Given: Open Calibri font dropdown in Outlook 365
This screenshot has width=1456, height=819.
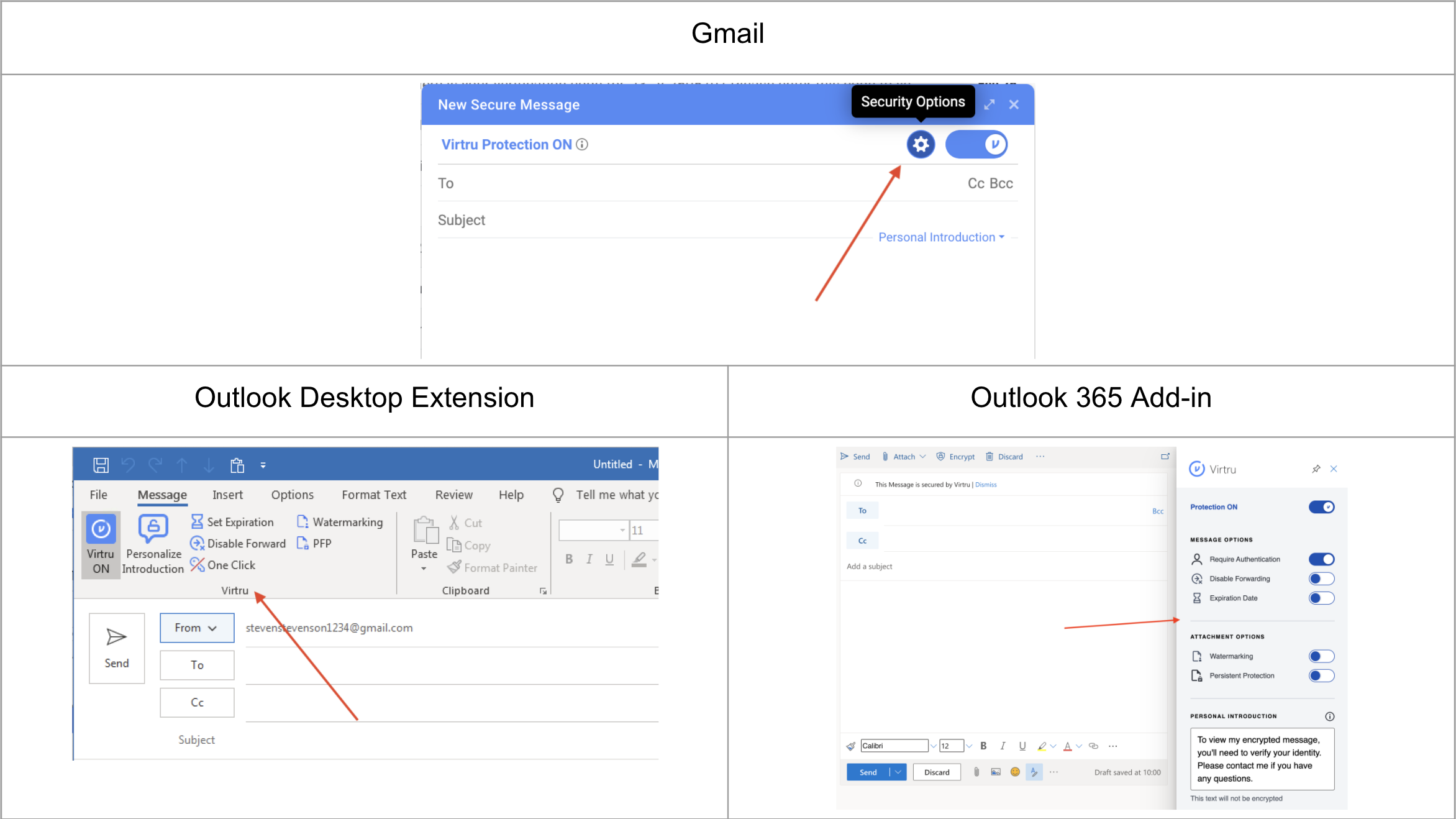Looking at the screenshot, I should pos(933,746).
